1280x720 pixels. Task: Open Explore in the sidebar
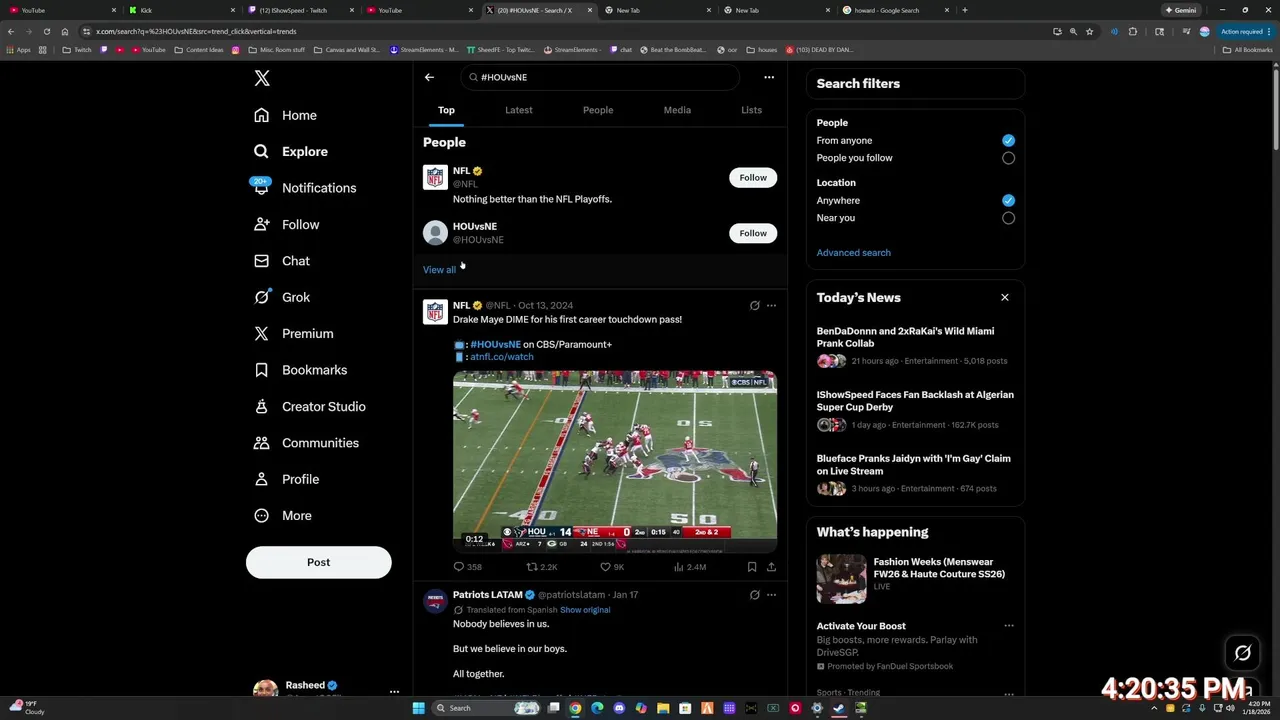(x=291, y=151)
